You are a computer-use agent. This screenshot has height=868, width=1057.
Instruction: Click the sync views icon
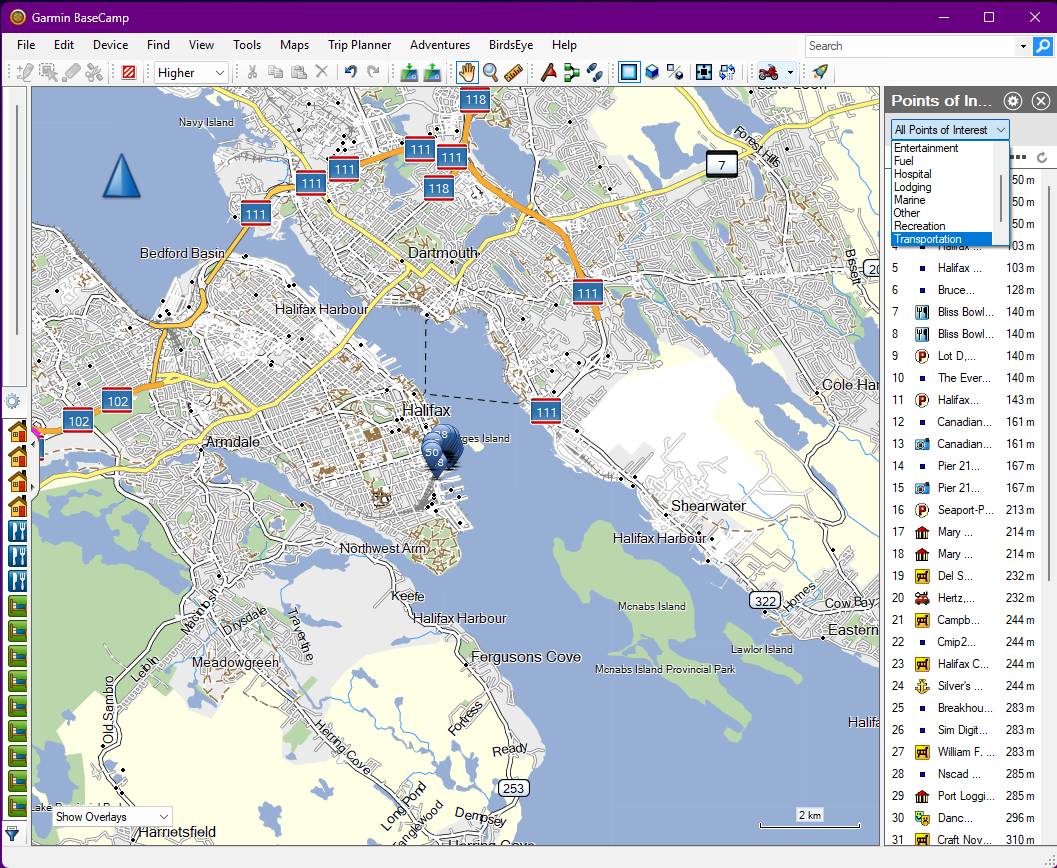[727, 72]
